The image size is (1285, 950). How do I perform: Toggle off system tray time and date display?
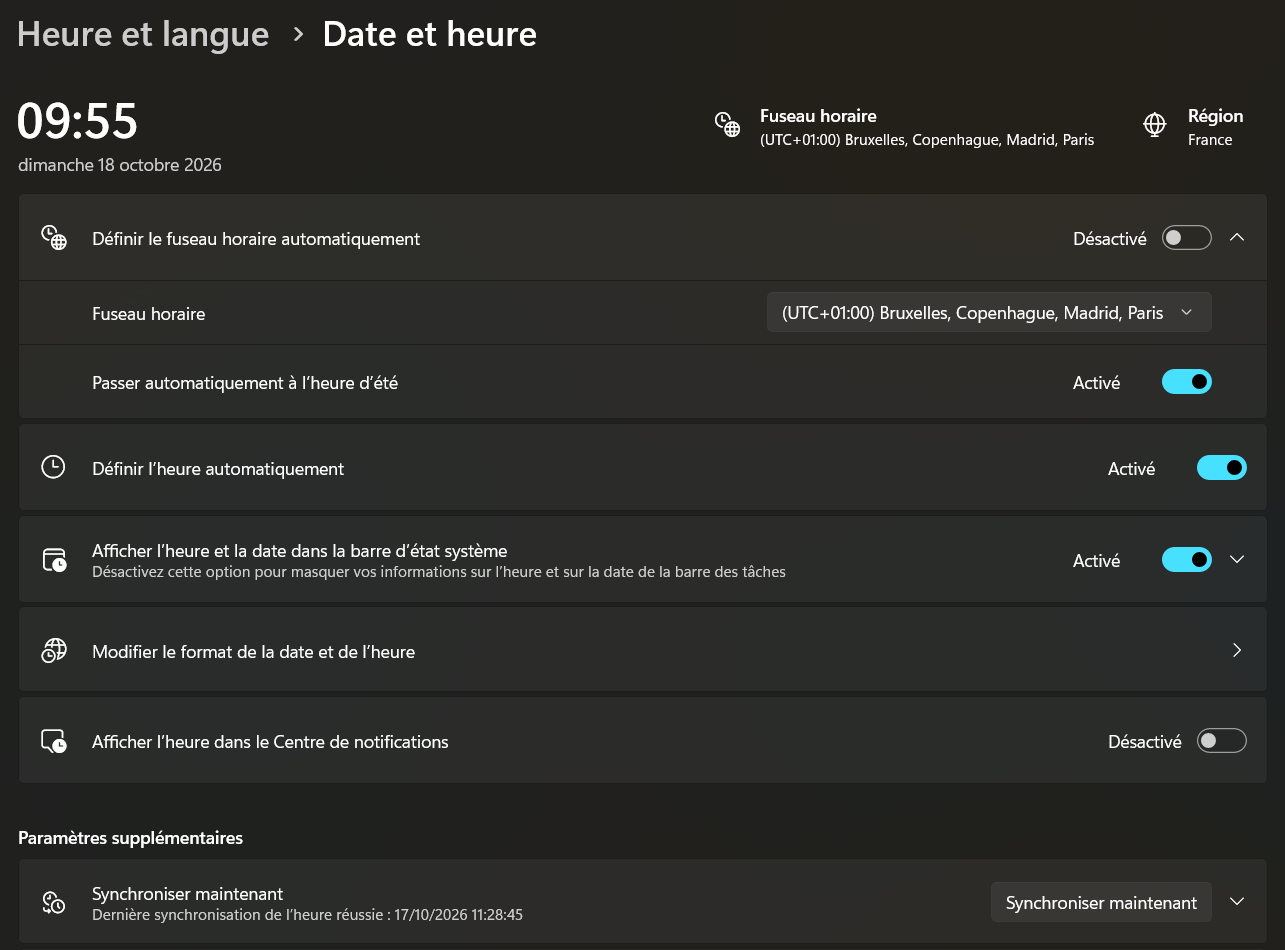coord(1187,560)
